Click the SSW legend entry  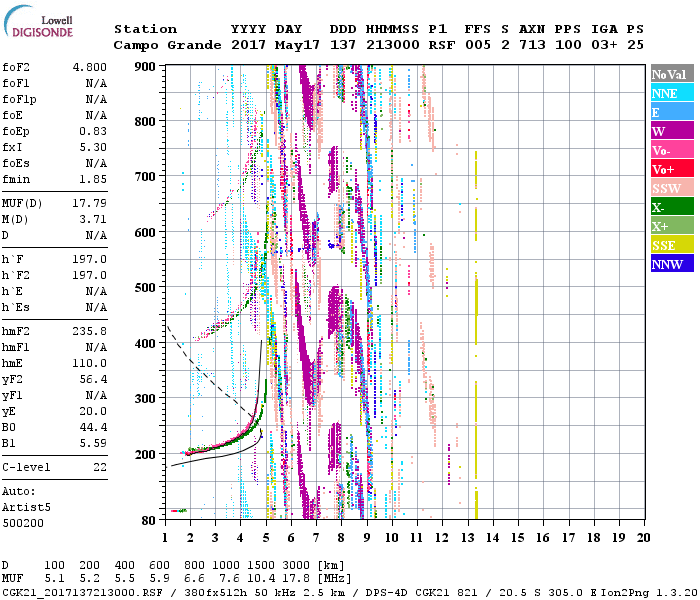672,188
